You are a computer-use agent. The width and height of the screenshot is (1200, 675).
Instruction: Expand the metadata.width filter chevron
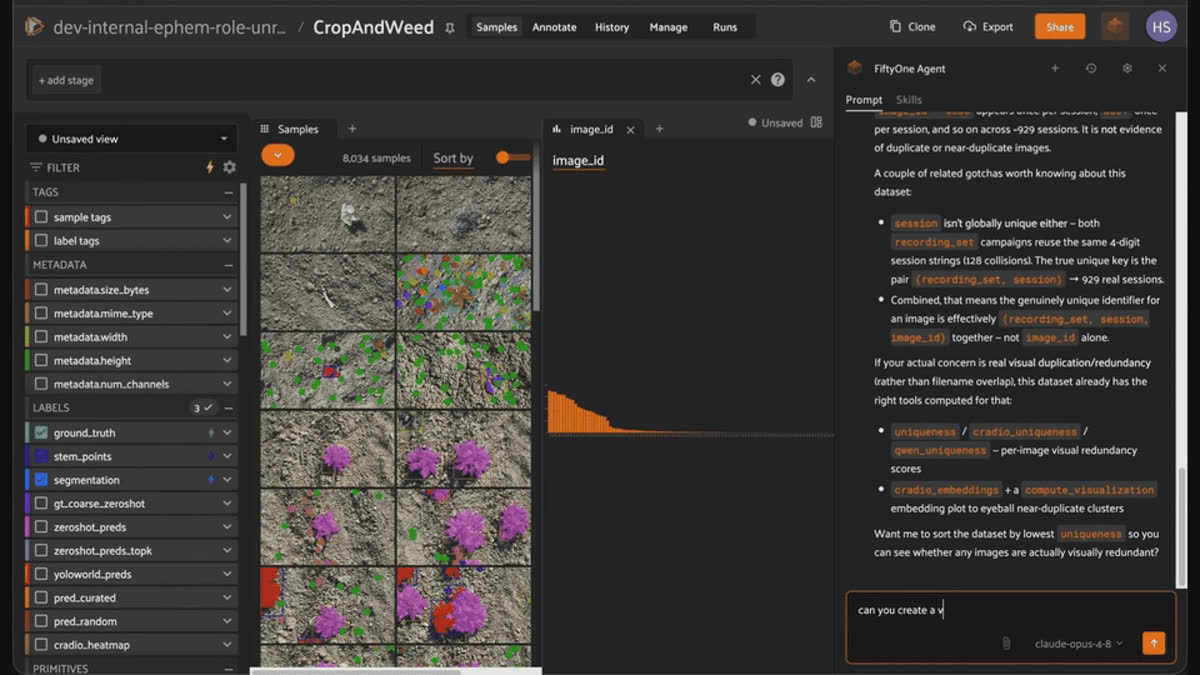click(227, 337)
